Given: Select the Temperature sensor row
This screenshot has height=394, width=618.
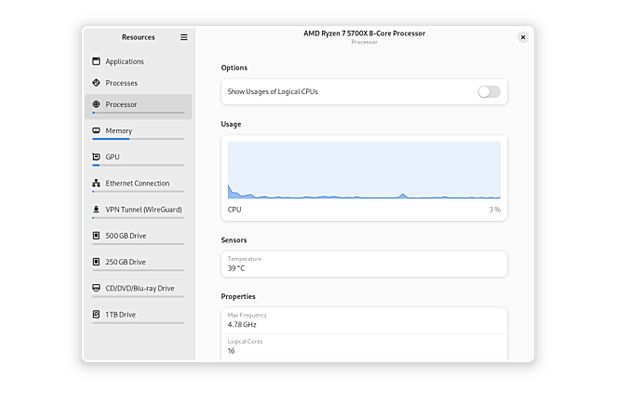Looking at the screenshot, I should point(364,264).
